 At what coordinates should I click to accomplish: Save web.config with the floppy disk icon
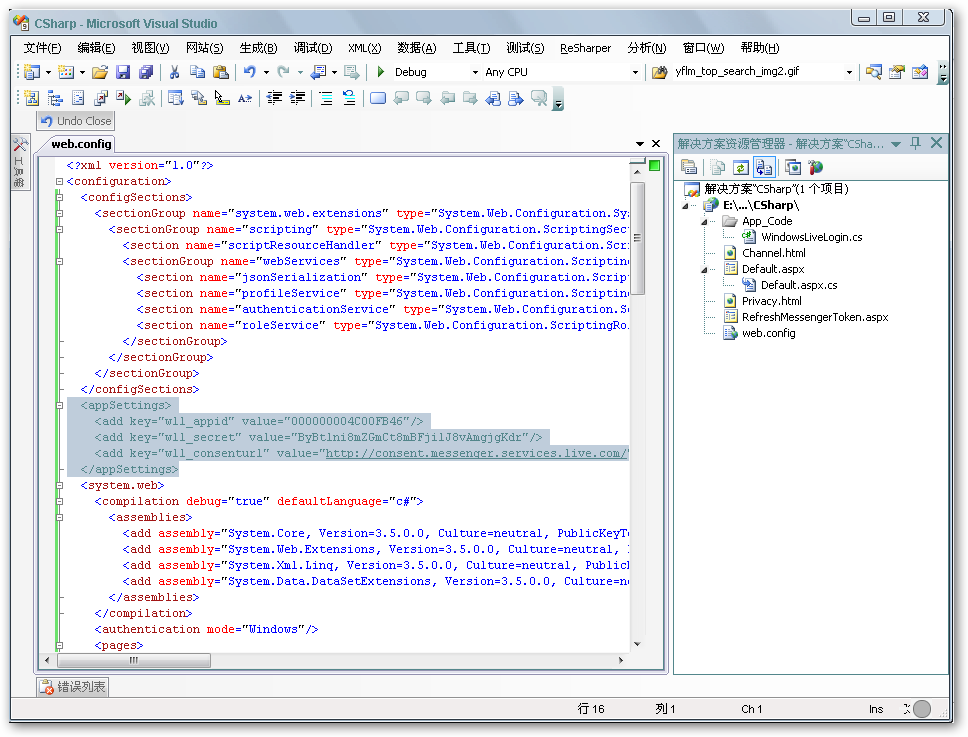tap(123, 72)
